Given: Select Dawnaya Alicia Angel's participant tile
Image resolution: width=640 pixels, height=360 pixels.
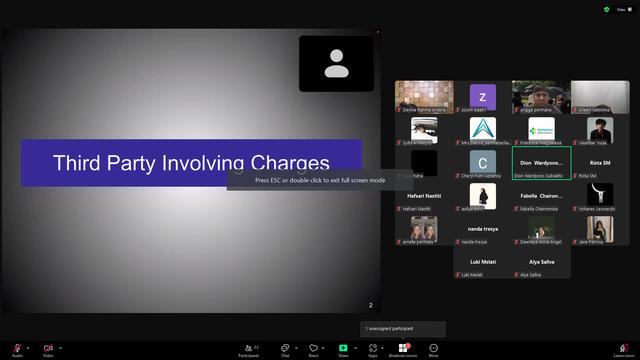Looking at the screenshot, I should pos(541,229).
